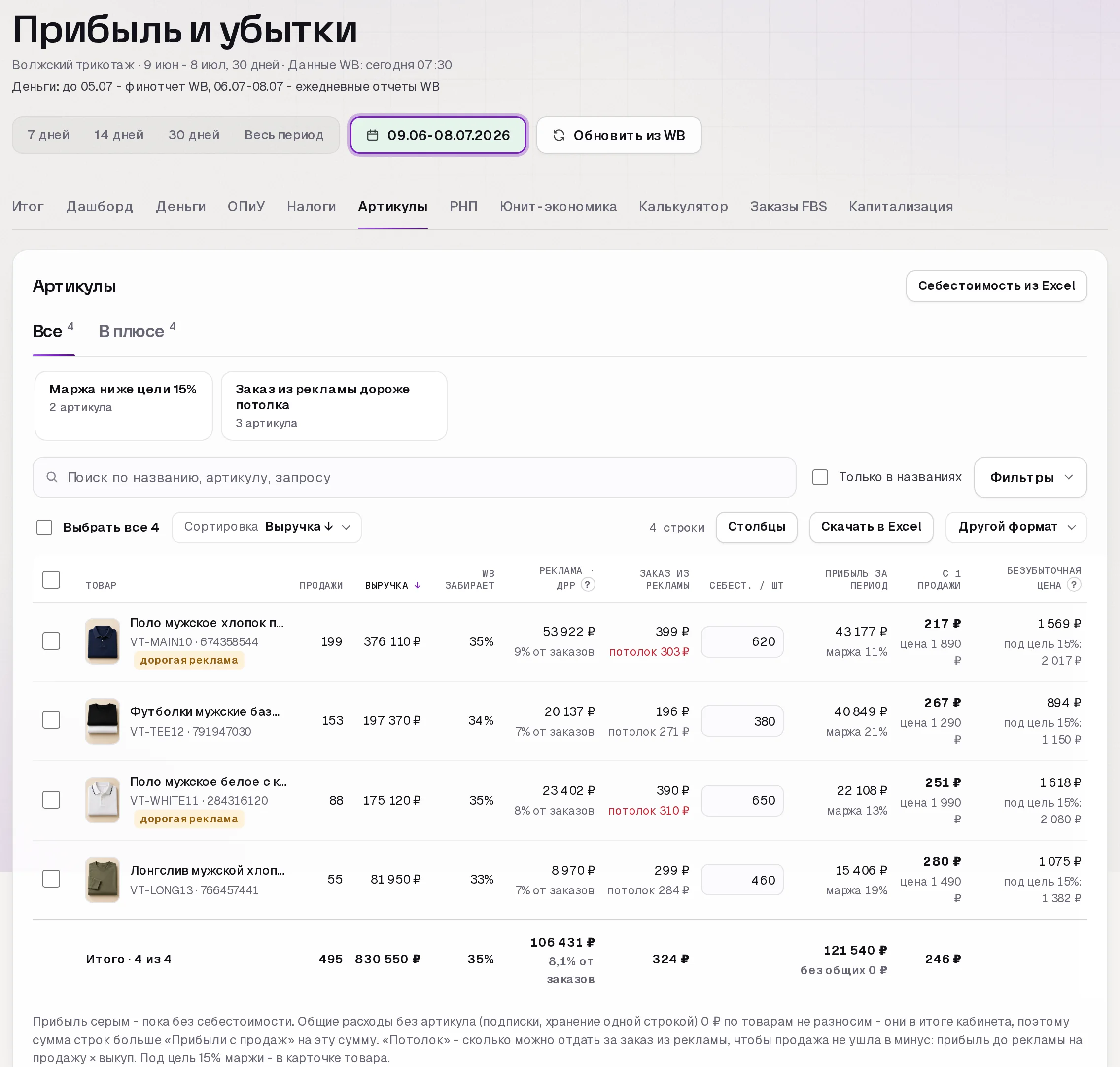Click the refresh icon beside Обновить из WB
Screen dimensions: 1120x1067
[x=559, y=136]
